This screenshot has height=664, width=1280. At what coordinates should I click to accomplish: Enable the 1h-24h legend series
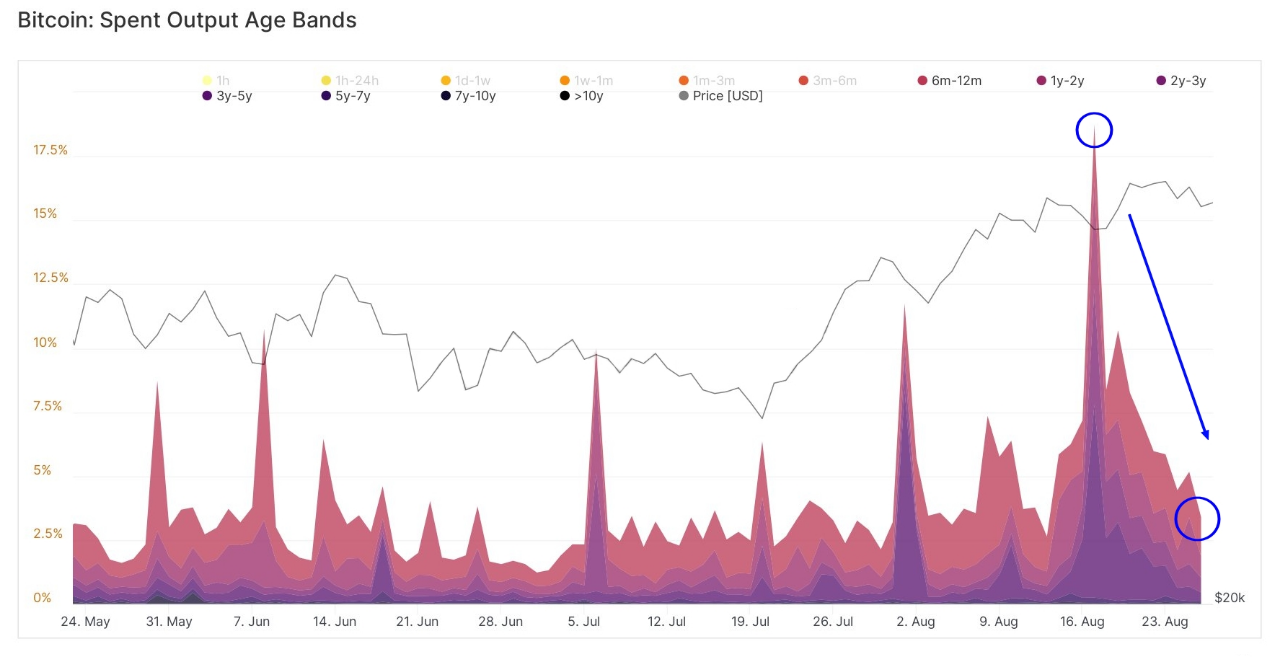coord(350,80)
